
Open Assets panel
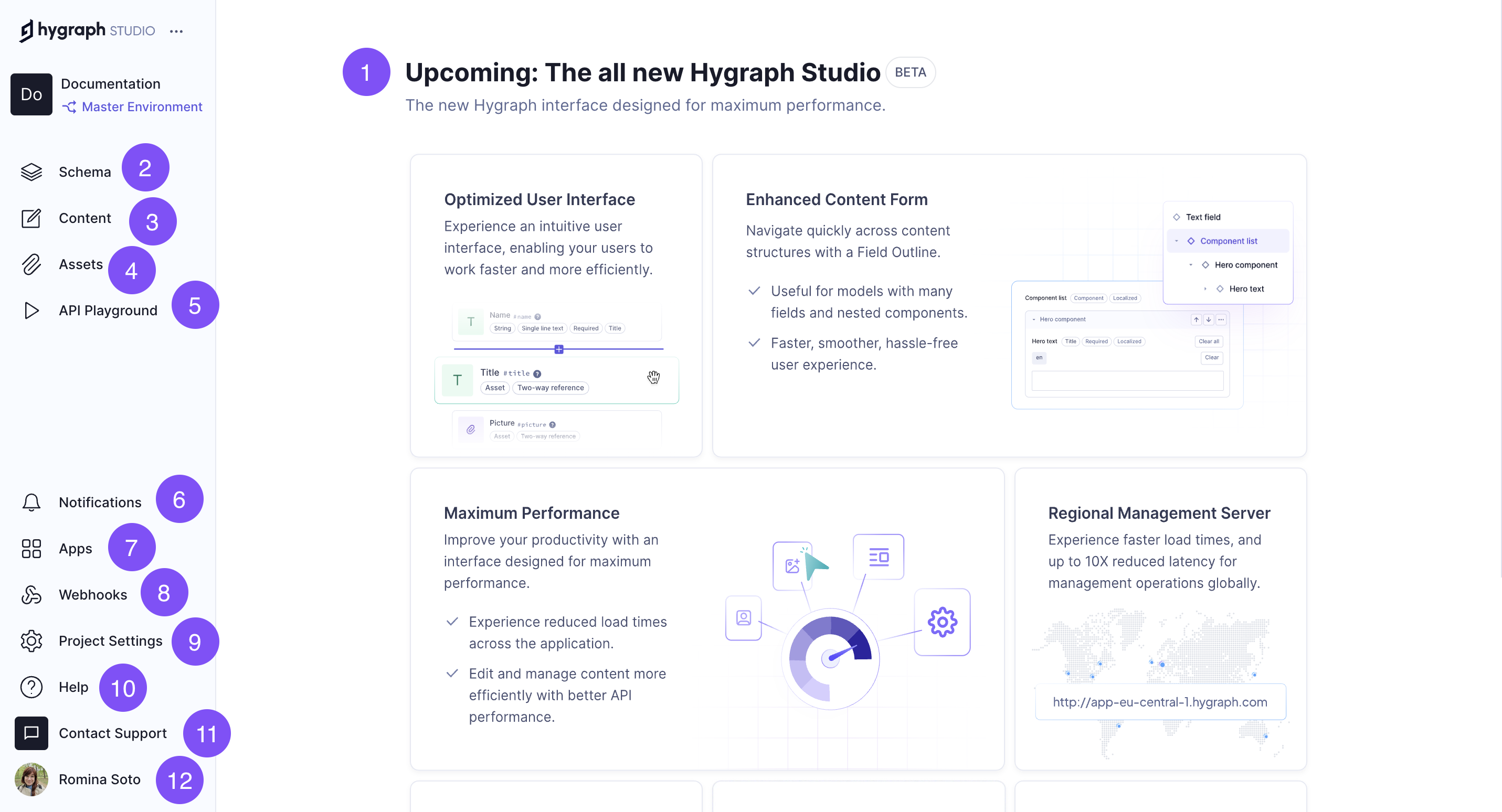[x=79, y=264]
